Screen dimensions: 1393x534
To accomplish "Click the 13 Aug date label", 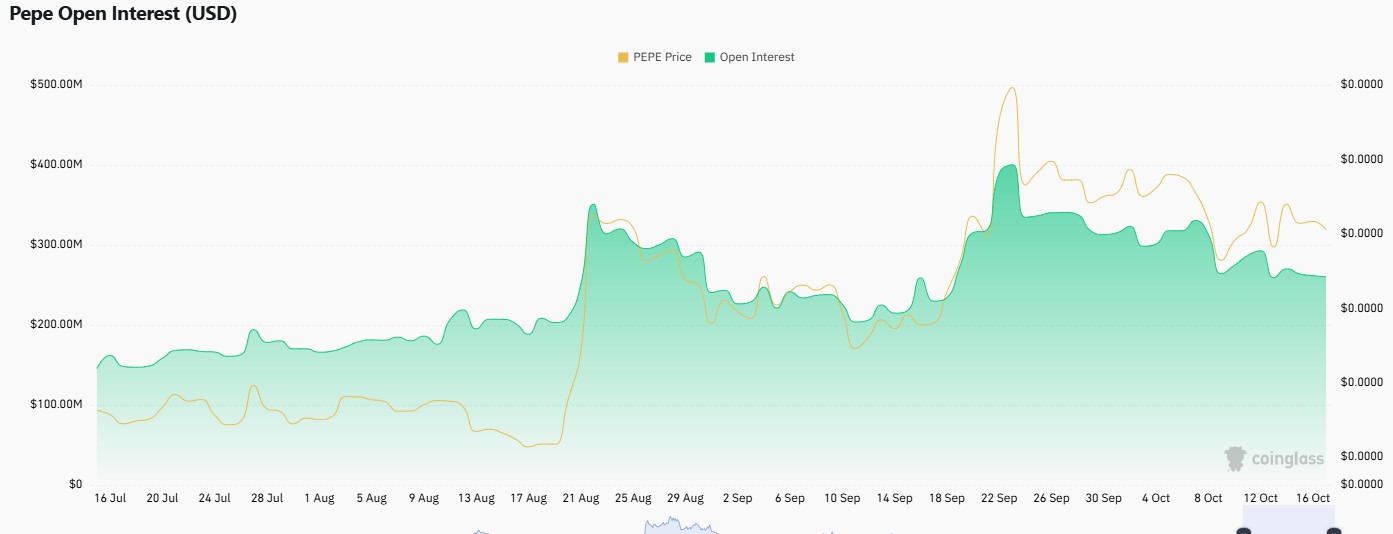I will click(476, 498).
